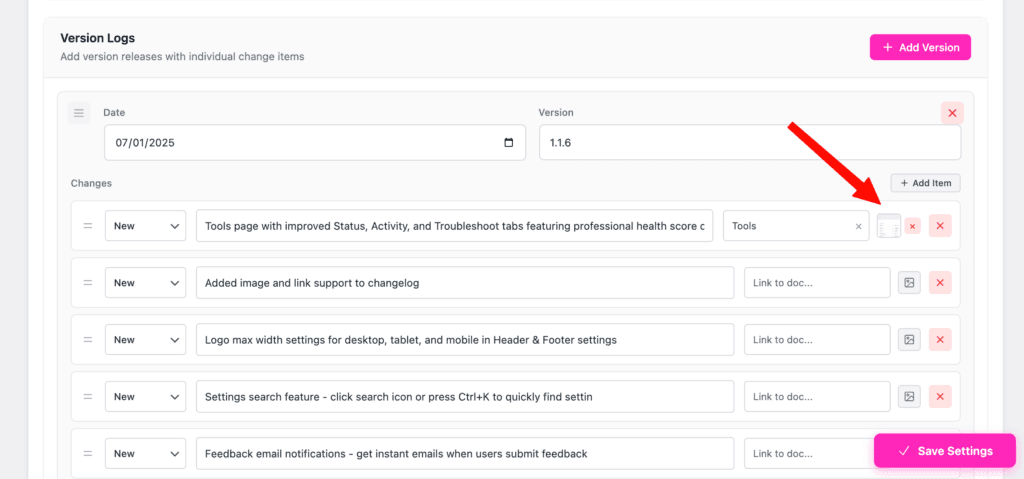This screenshot has height=479, width=1024.
Task: Open type dropdown for Tools page item
Action: click(145, 226)
